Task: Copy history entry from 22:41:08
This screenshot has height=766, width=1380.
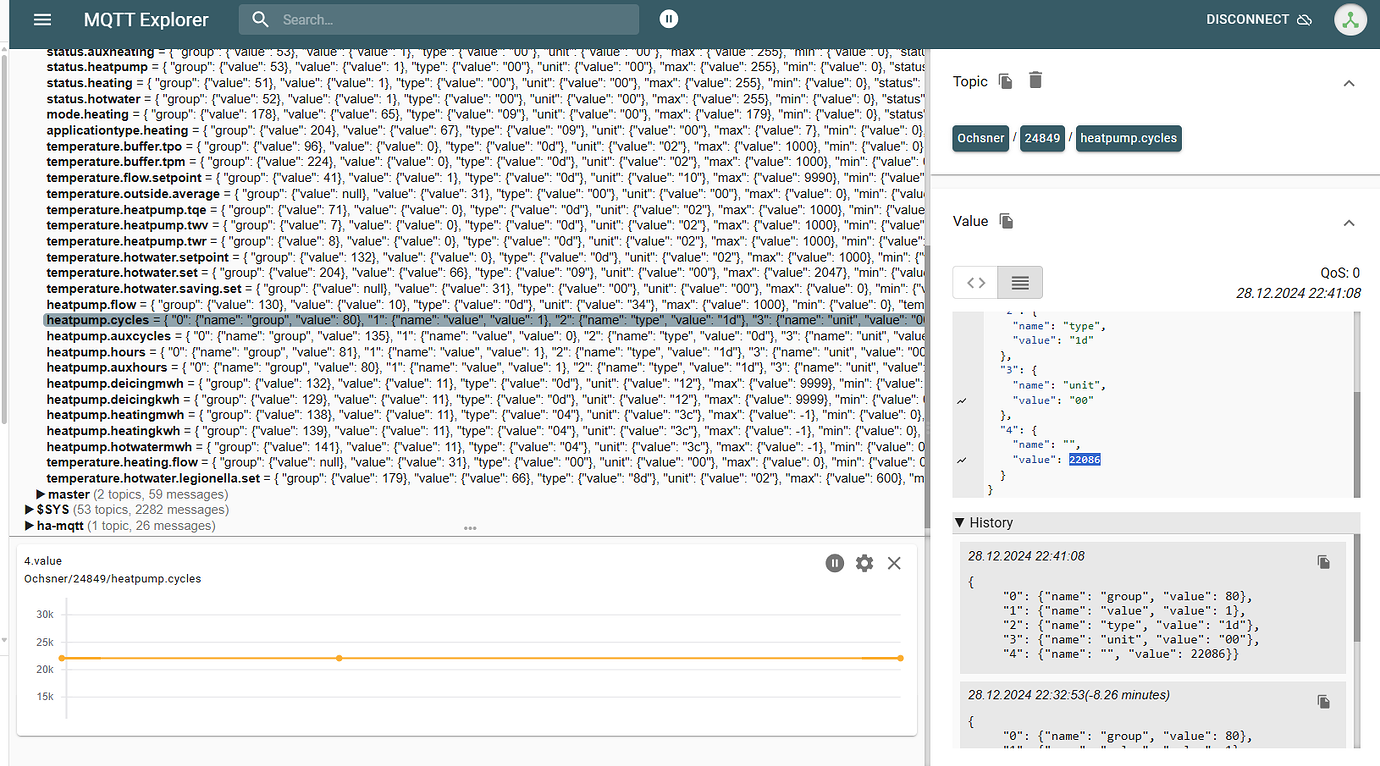Action: click(1324, 562)
